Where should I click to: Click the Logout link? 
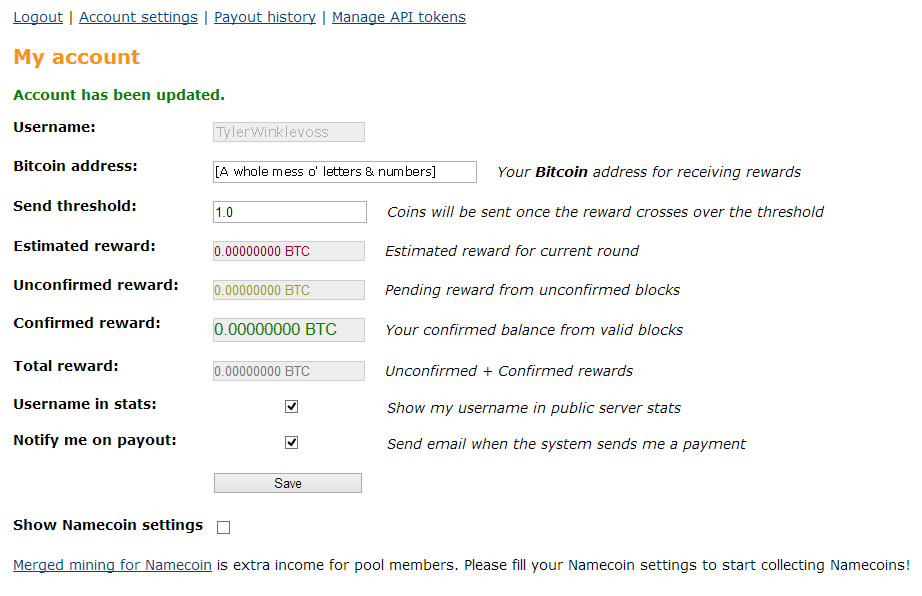point(38,17)
